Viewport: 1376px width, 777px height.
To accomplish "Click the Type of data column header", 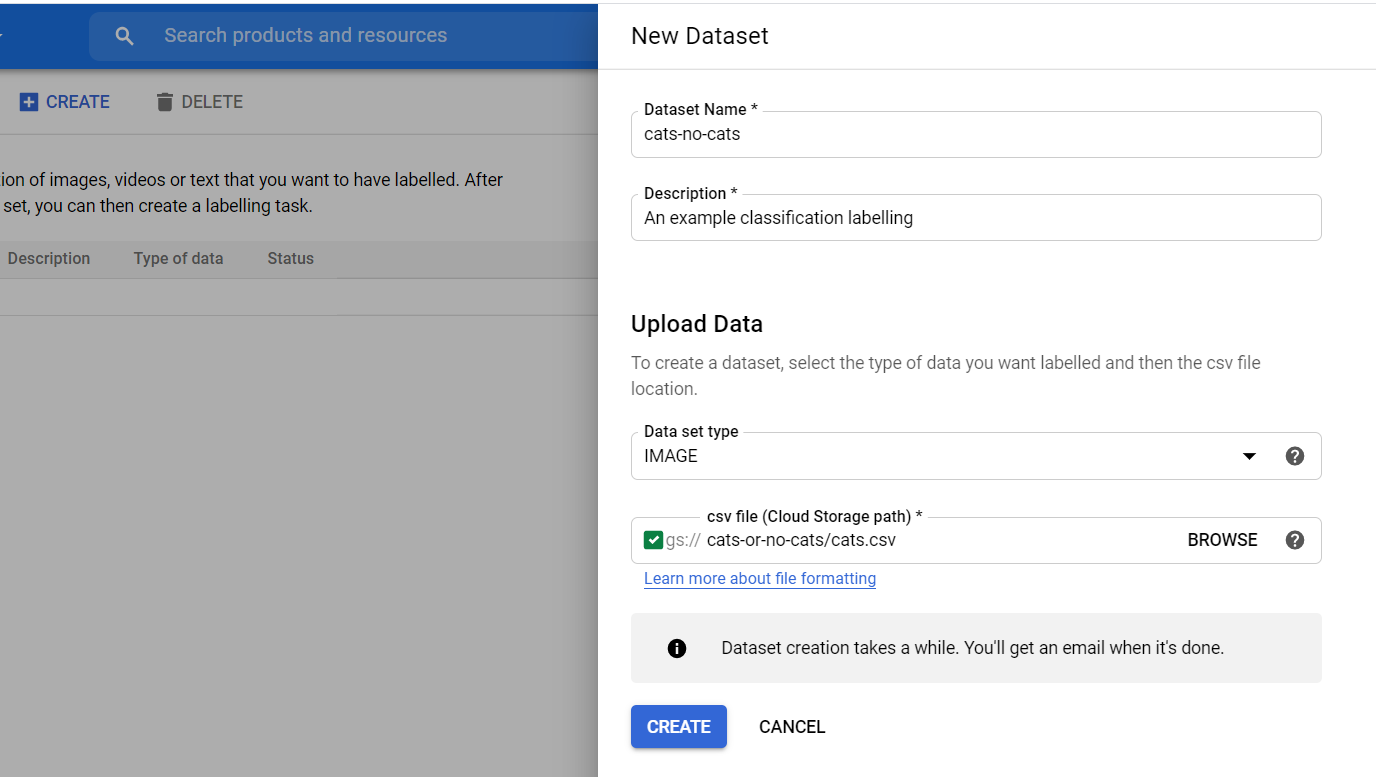I will point(178,258).
